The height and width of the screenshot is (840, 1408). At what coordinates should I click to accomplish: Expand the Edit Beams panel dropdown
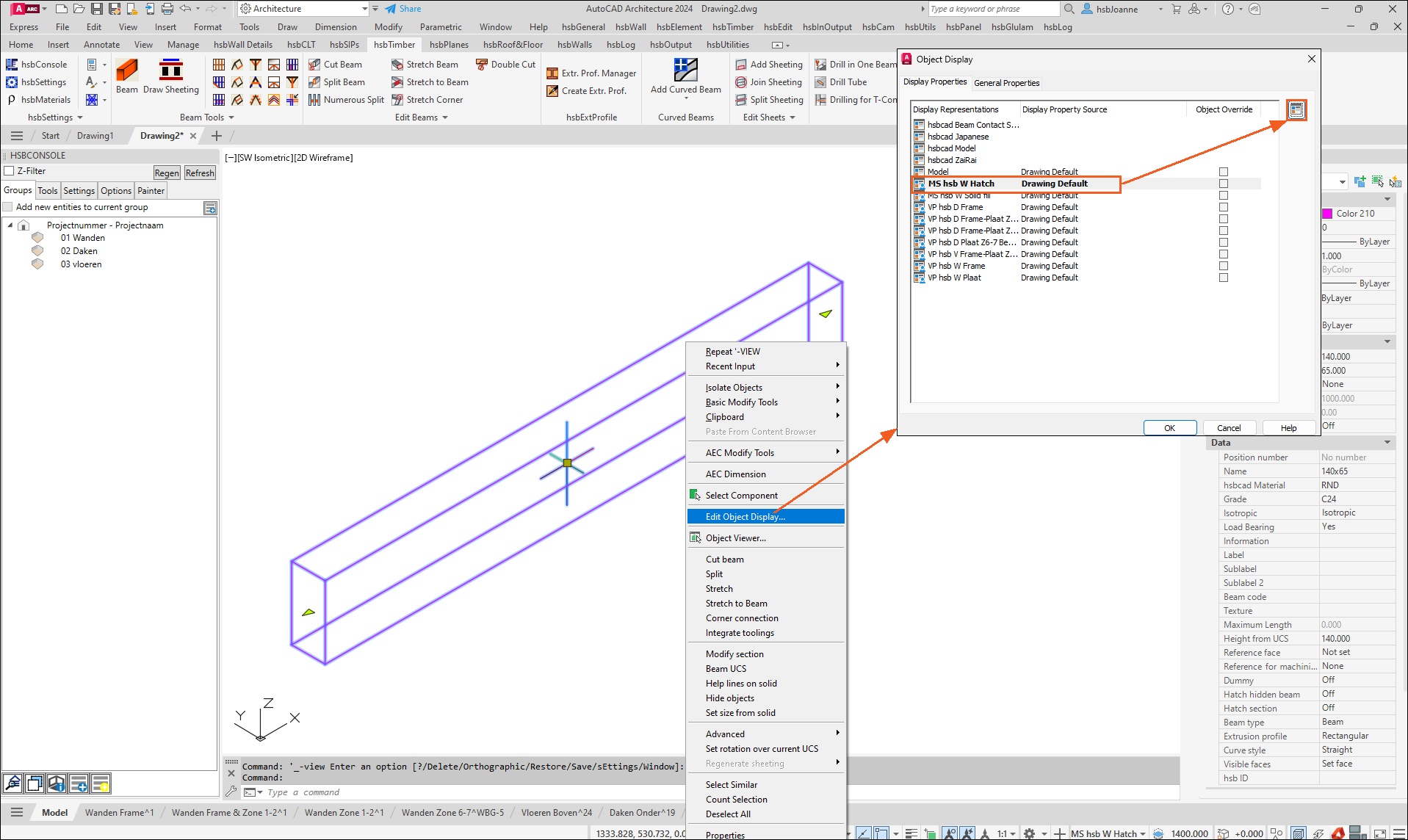445,117
